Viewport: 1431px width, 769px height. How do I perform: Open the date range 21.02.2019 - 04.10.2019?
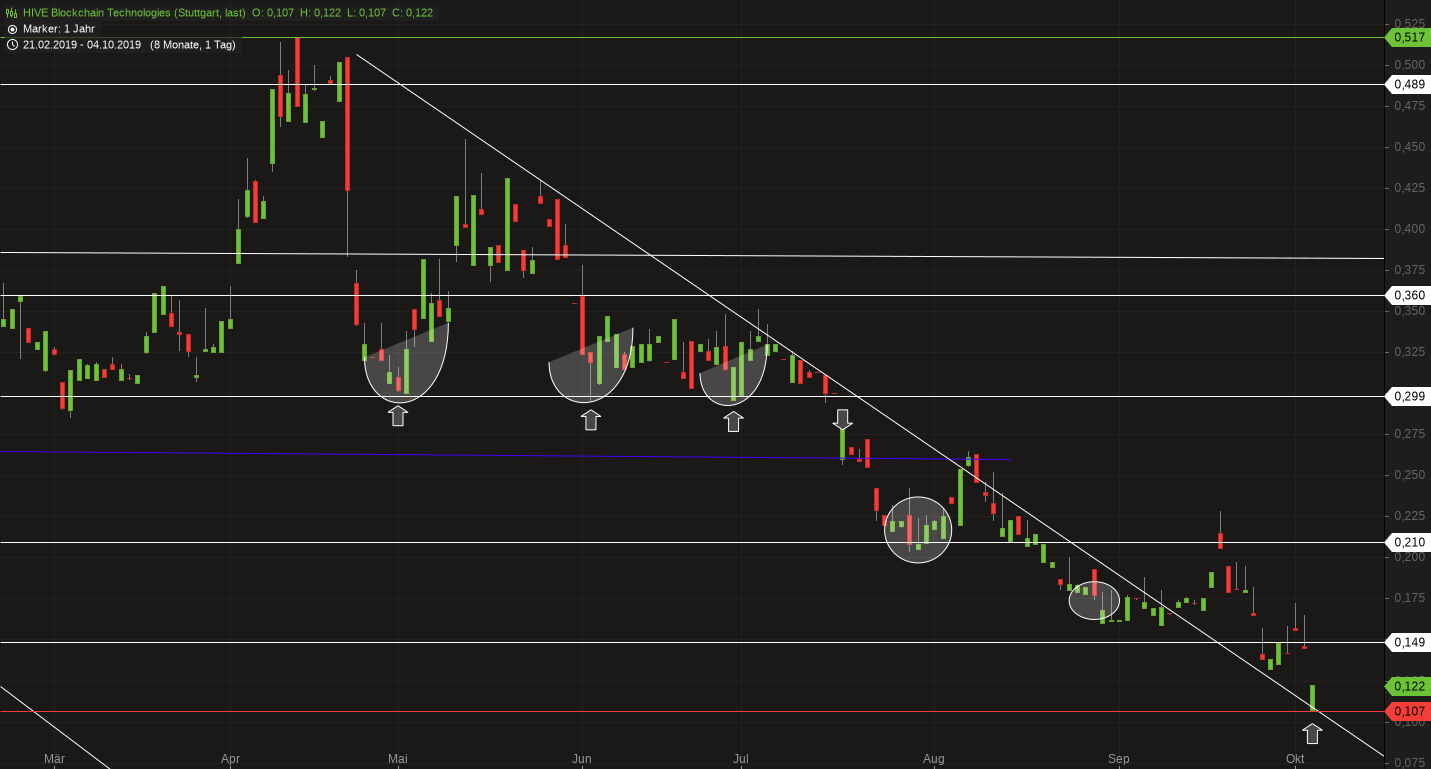click(x=82, y=45)
